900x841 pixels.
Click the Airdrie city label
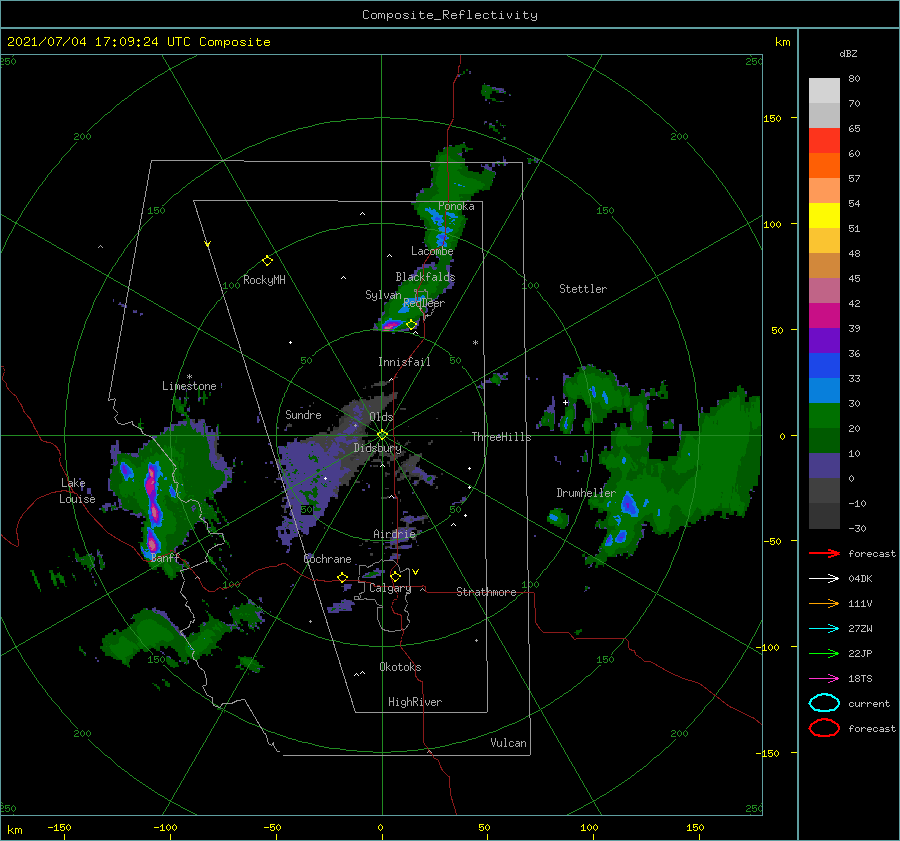(394, 534)
